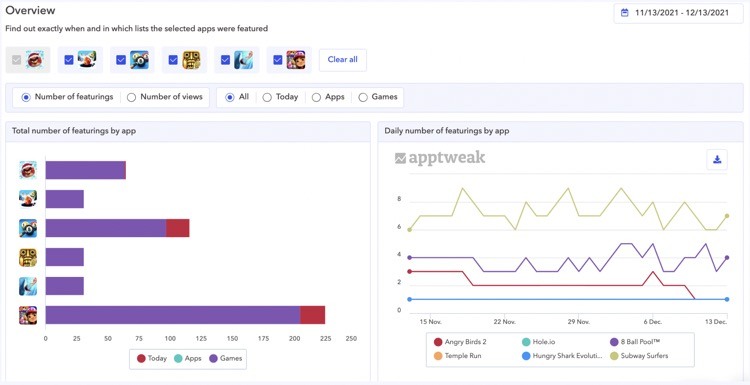Click 8 Ball Pool endpoint on 13 Dec

727,257
